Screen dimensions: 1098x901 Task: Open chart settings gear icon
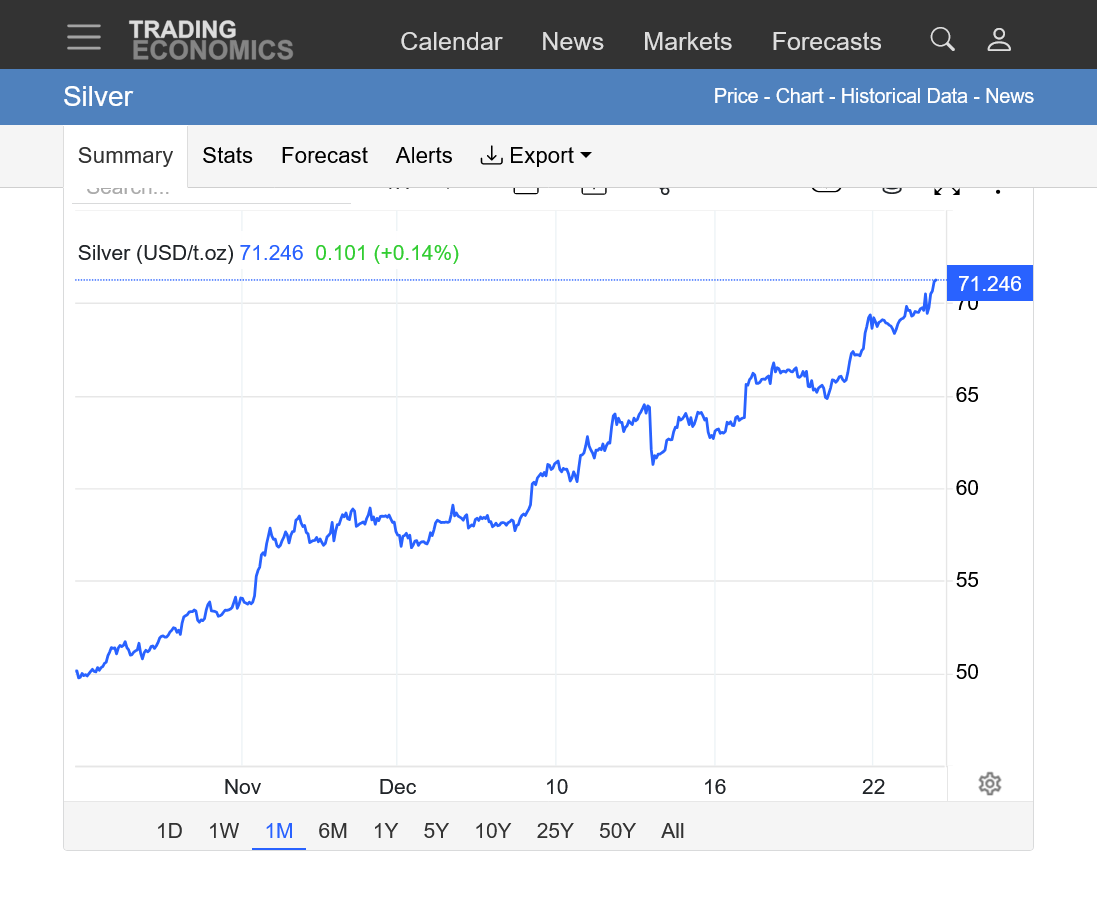(x=989, y=783)
